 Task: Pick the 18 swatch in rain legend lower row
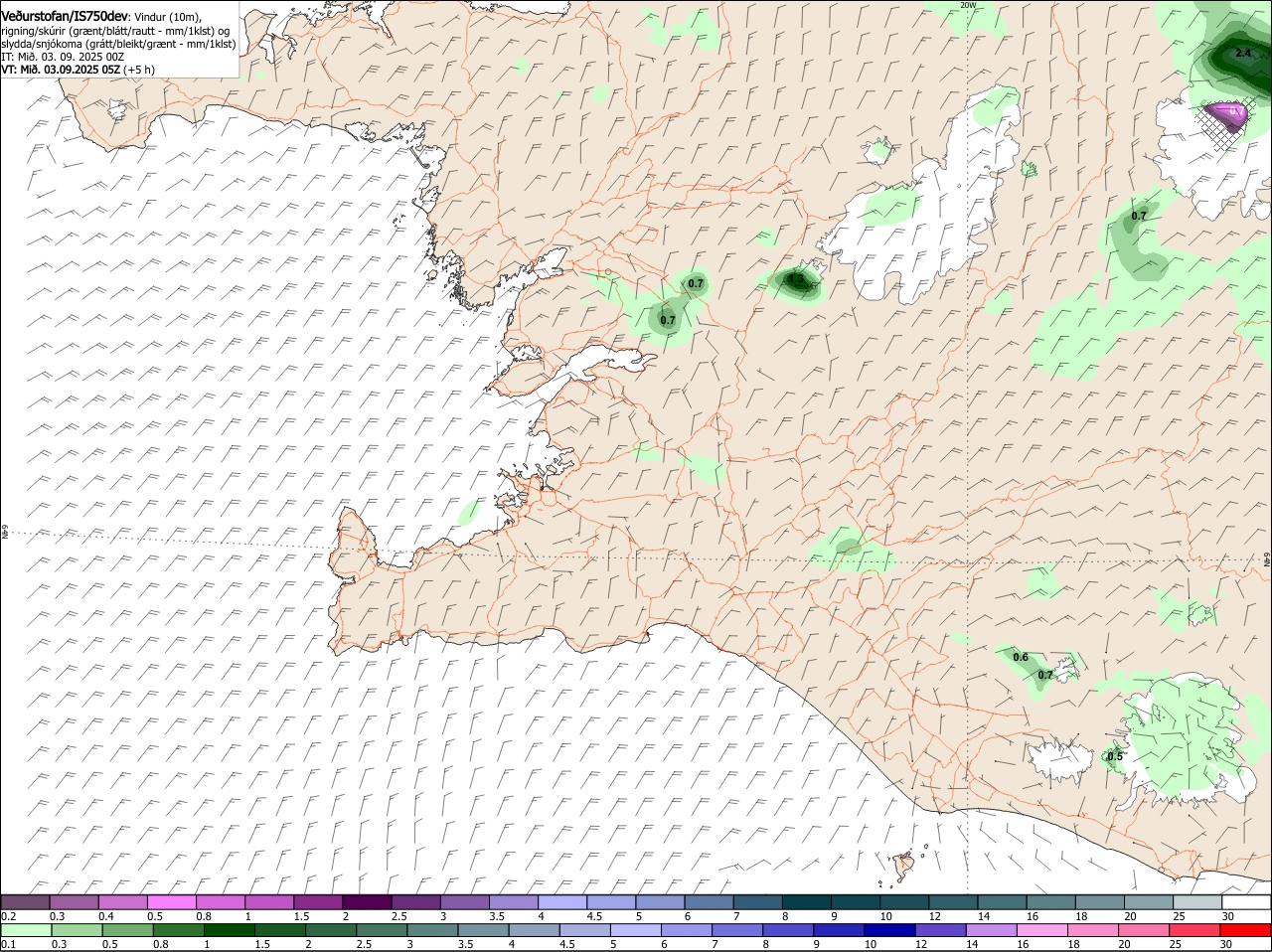[1095, 930]
